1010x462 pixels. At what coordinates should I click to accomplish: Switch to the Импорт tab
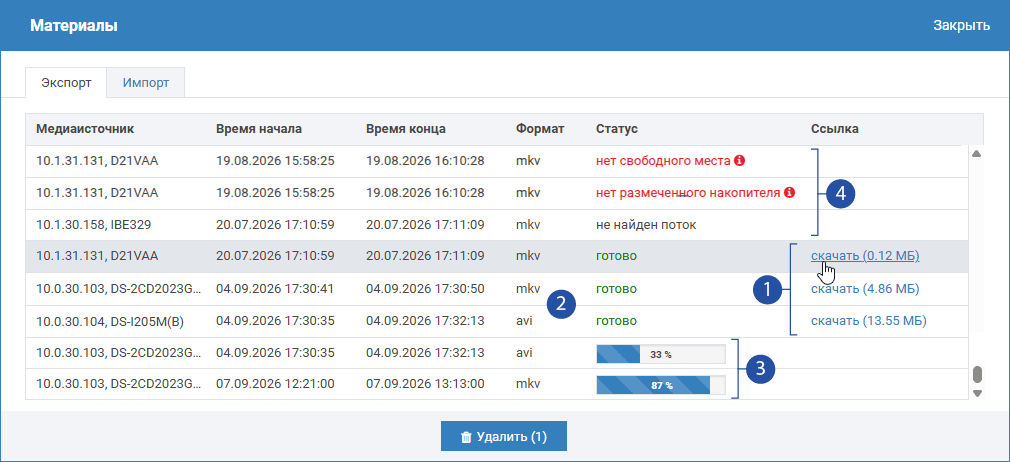(x=146, y=82)
